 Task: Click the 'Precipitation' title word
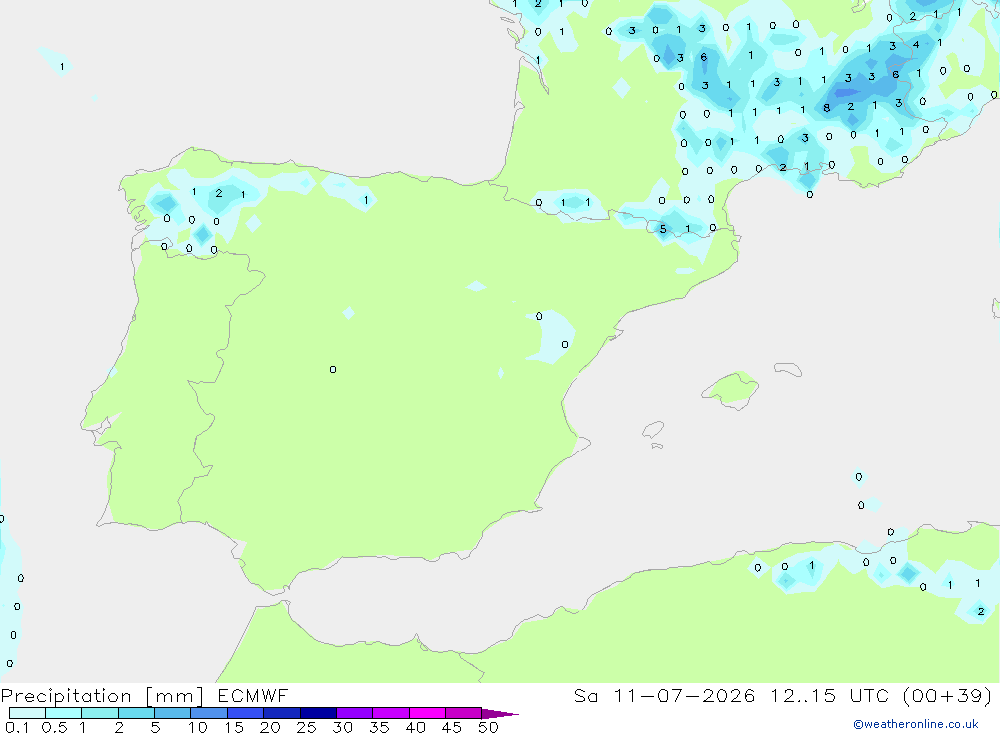[x=66, y=696]
